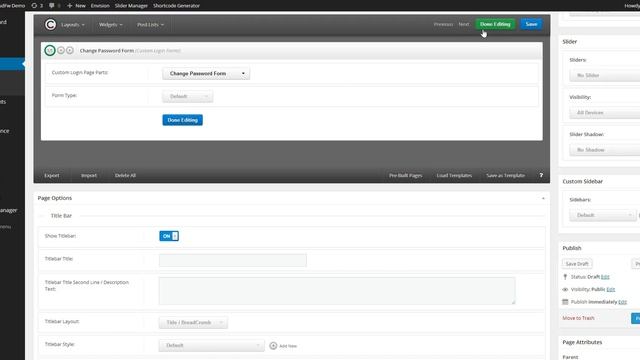Open the Titlebar Layout dropdown
Screen dimensions: 640x360
pos(193,322)
